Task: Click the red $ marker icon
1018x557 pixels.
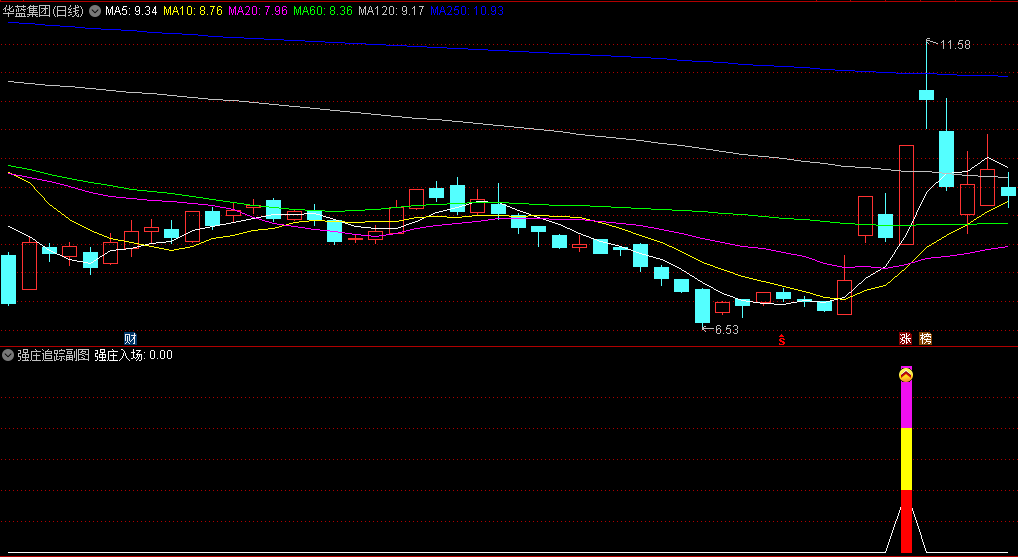Action: [782, 340]
